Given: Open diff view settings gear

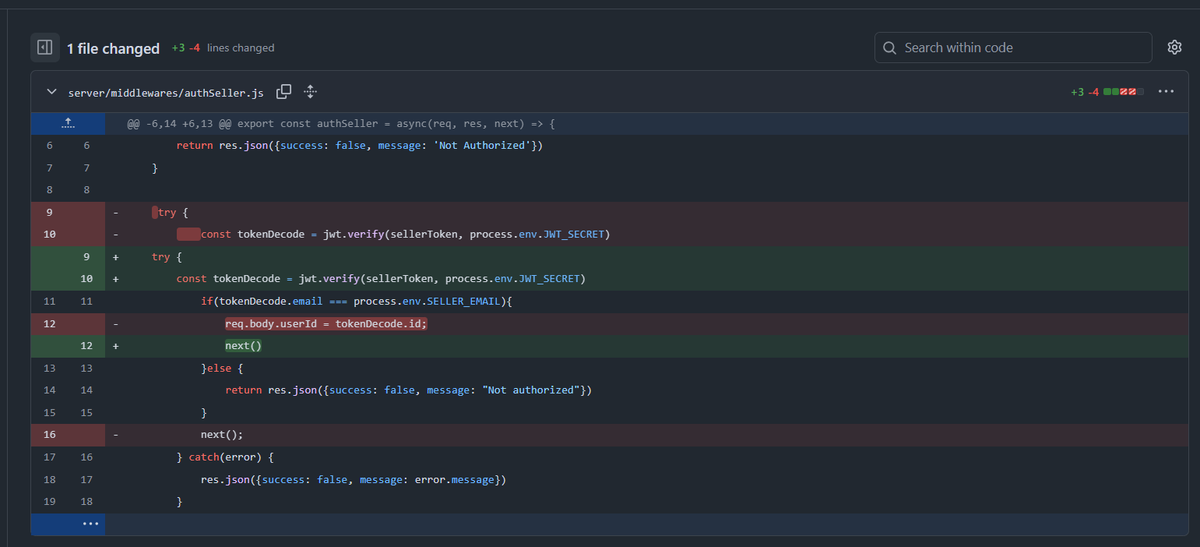Looking at the screenshot, I should coord(1175,47).
